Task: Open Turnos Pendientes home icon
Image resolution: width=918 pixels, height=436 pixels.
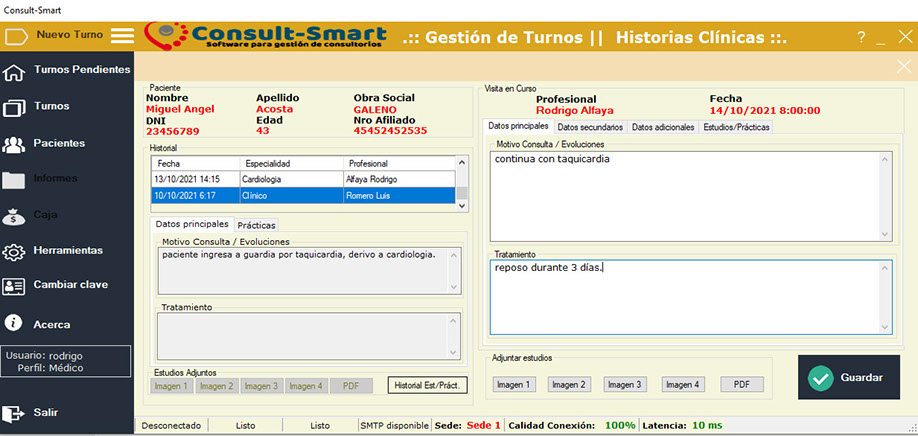Action: [x=14, y=71]
